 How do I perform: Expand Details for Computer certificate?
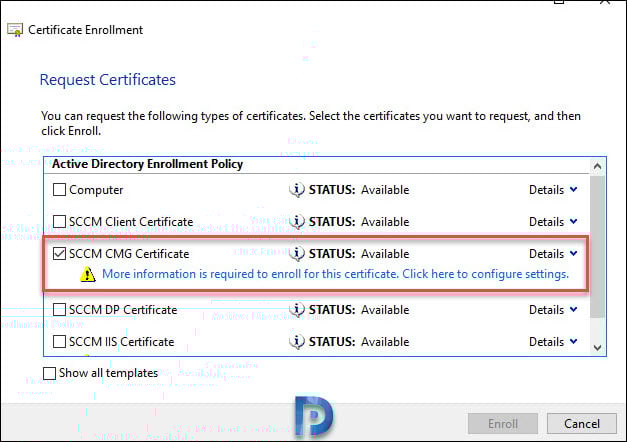coord(553,190)
